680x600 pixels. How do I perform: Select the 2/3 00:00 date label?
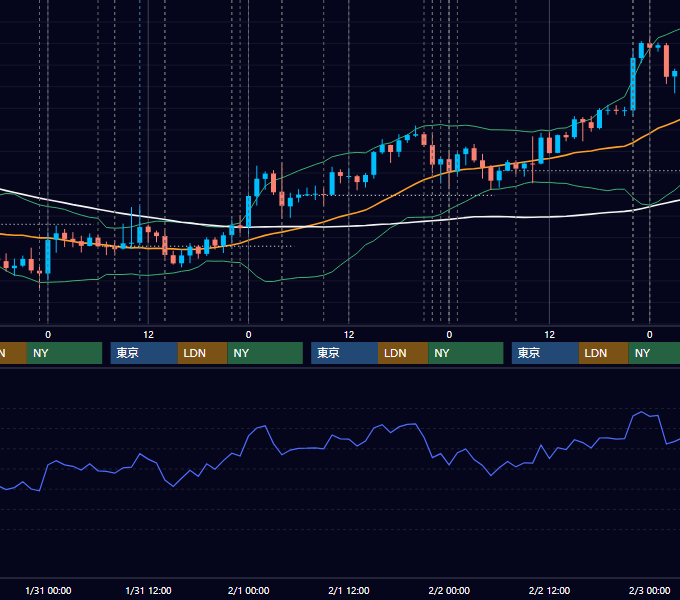[649, 590]
